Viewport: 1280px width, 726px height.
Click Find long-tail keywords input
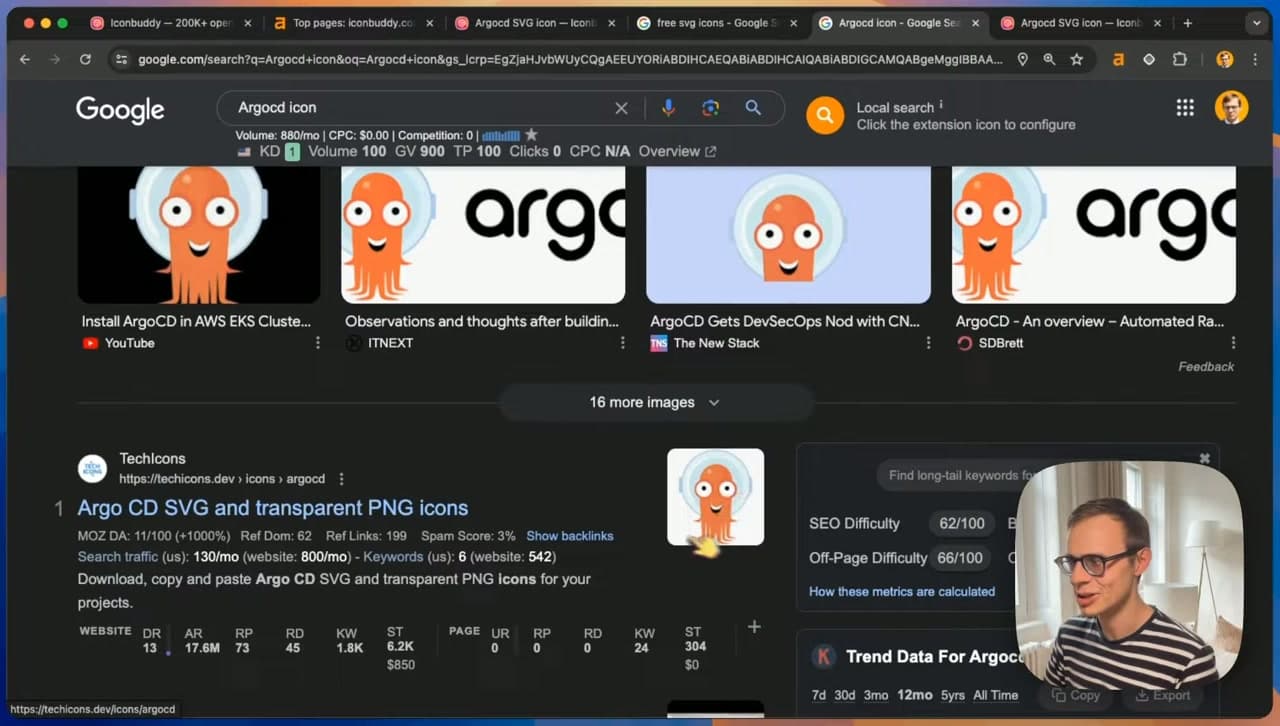click(x=960, y=475)
